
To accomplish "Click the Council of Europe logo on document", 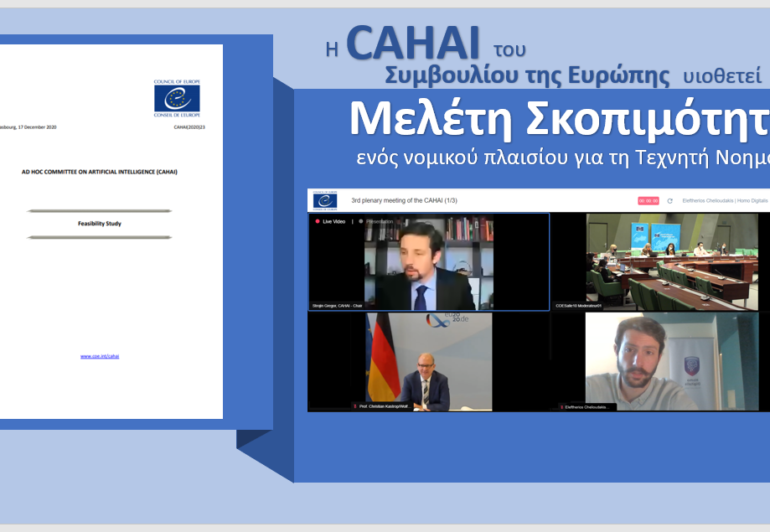I will (177, 98).
